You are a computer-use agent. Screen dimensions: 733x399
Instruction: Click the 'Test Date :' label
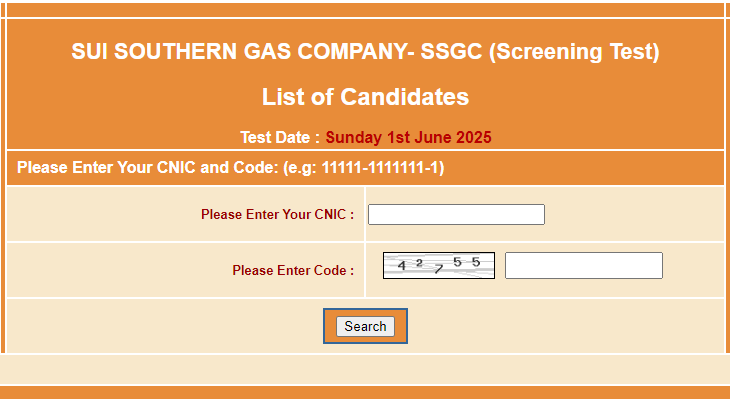280,137
